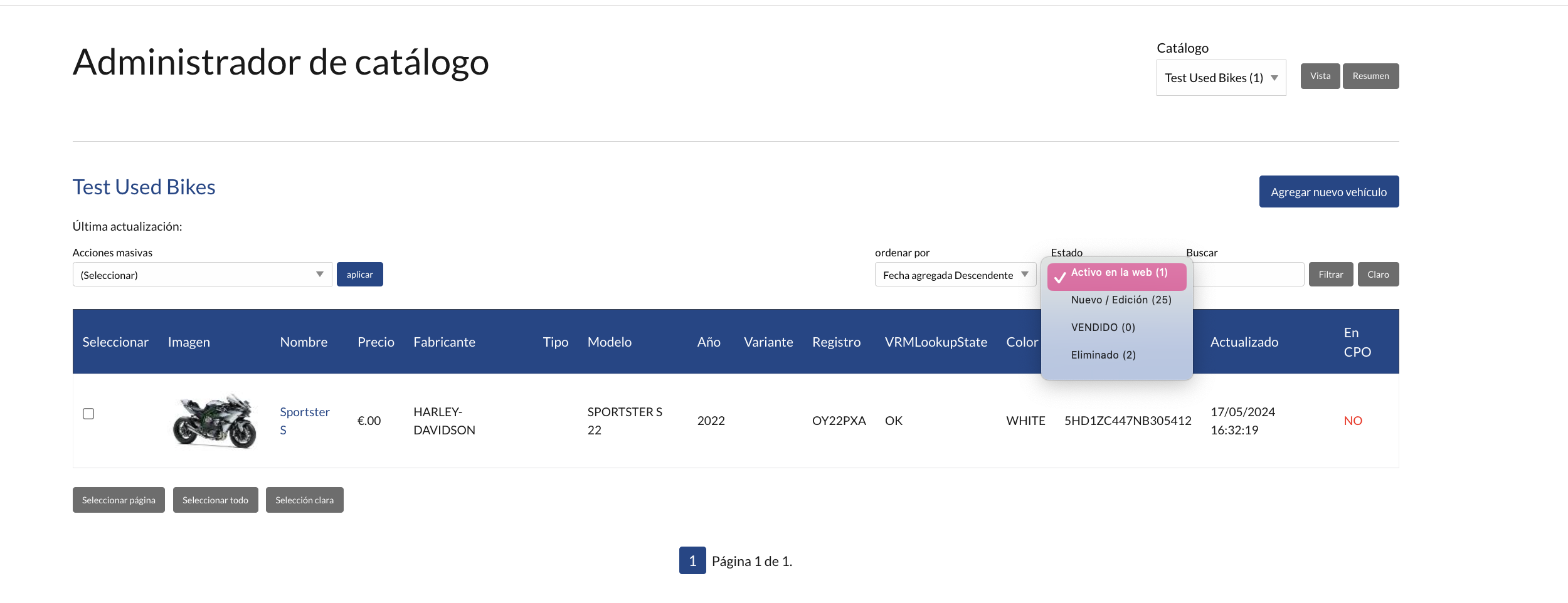Click the aplicar button
This screenshot has width=1568, height=603.
click(x=359, y=275)
